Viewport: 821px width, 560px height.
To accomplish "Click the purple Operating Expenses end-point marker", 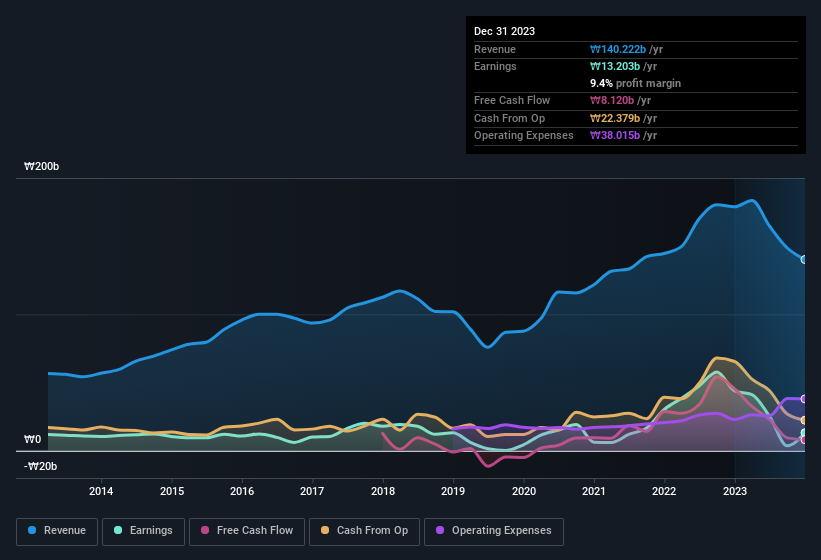I will point(804,399).
